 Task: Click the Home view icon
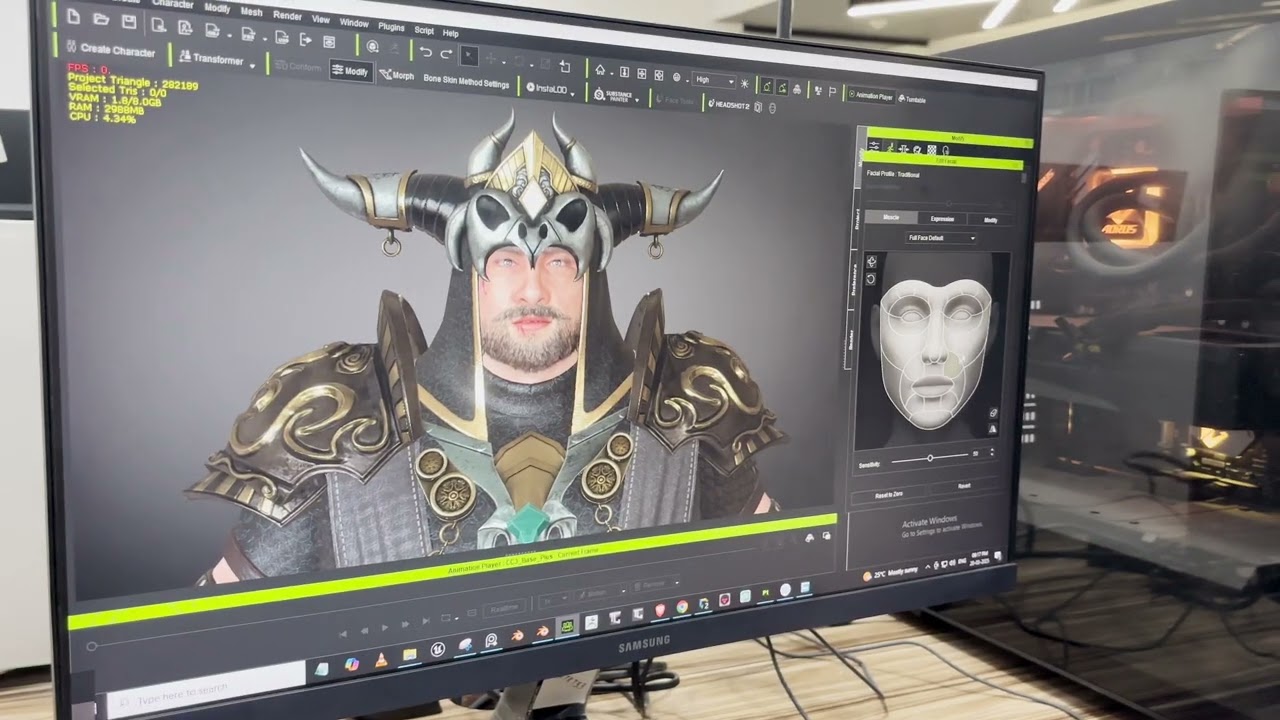[600, 70]
